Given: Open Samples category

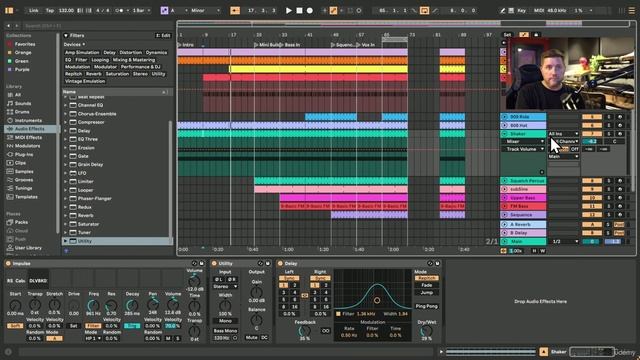Looking at the screenshot, I should click(24, 171).
